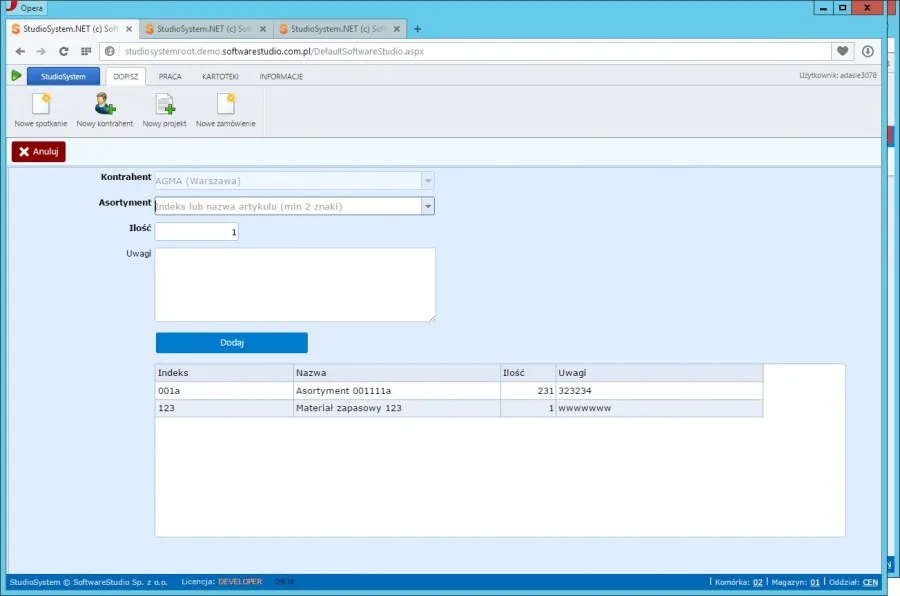Click into the Ilość quantity field
This screenshot has height=596, width=900.
[197, 232]
